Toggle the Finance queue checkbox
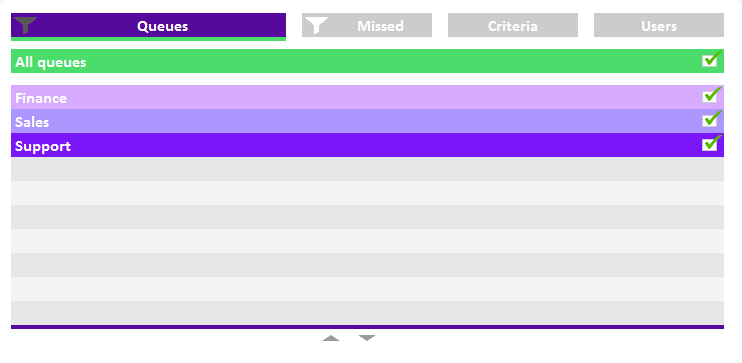Viewport: 742px width, 363px height. tap(710, 96)
